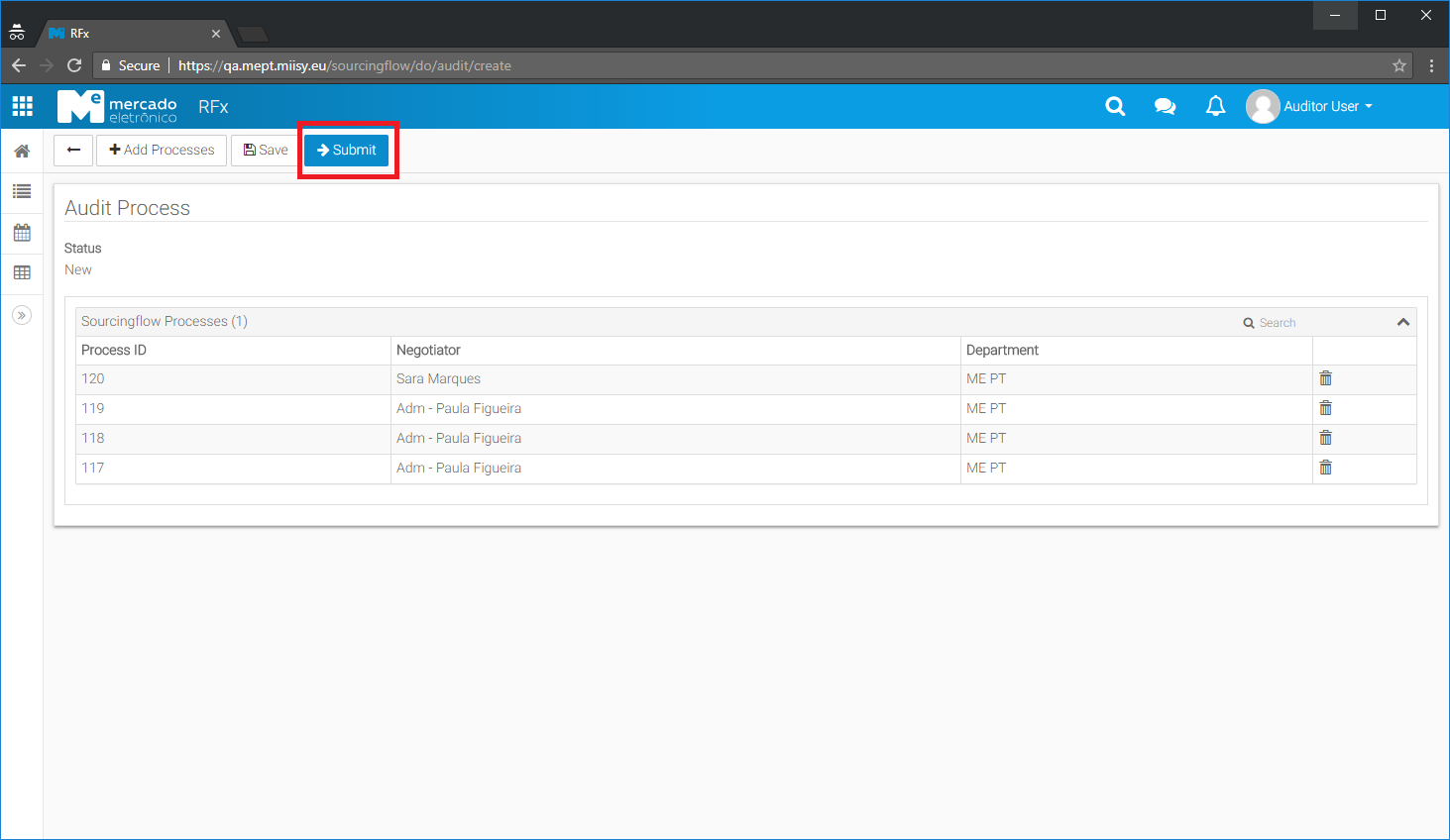The height and width of the screenshot is (840, 1450).
Task: Open the apps grid menu
Action: click(22, 106)
